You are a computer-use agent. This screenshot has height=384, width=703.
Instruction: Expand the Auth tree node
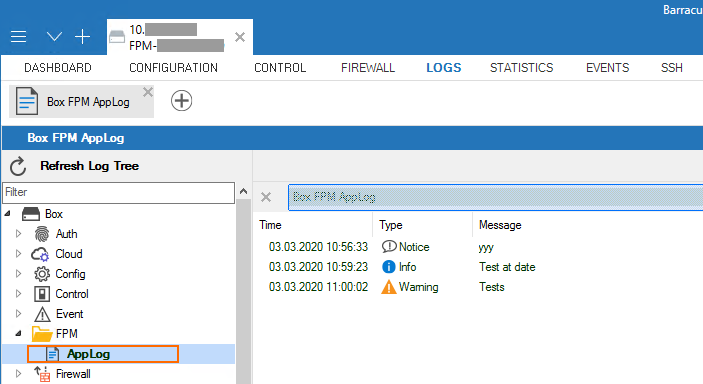[18, 234]
